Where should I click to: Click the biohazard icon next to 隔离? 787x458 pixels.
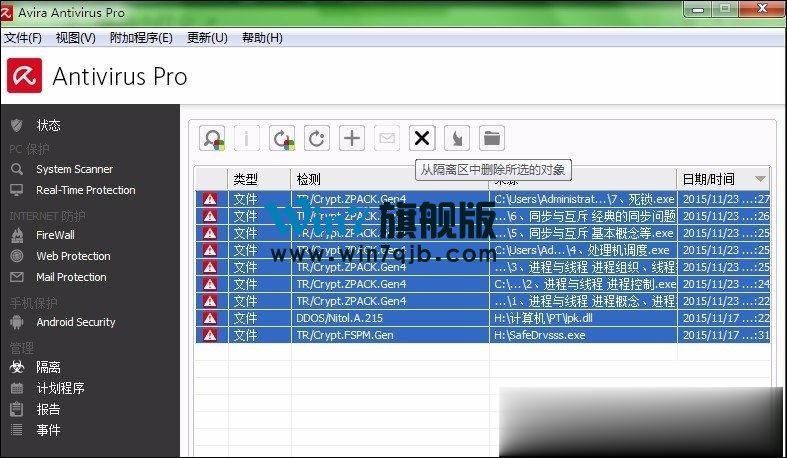pyautogui.click(x=17, y=367)
